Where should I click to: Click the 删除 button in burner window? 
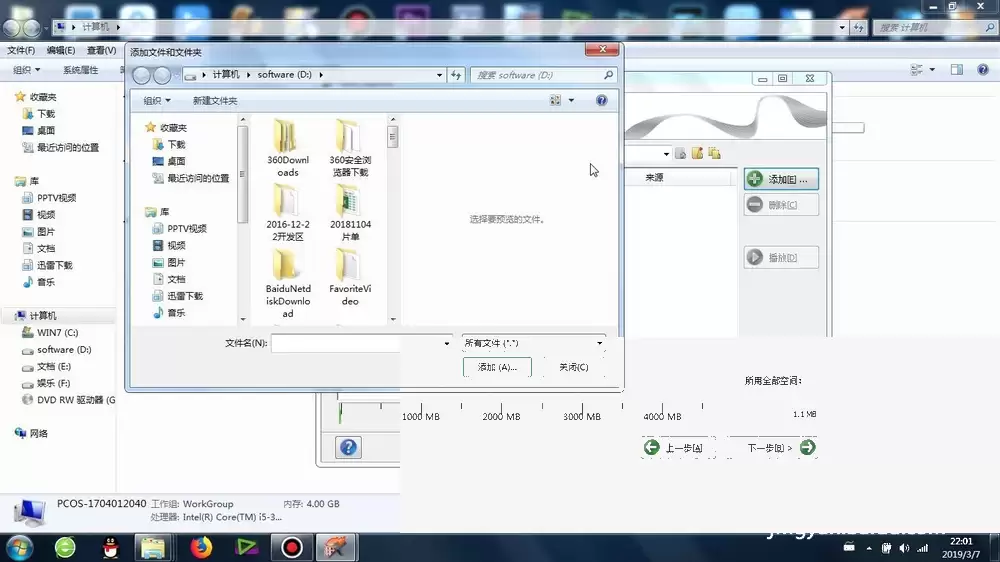tap(781, 205)
